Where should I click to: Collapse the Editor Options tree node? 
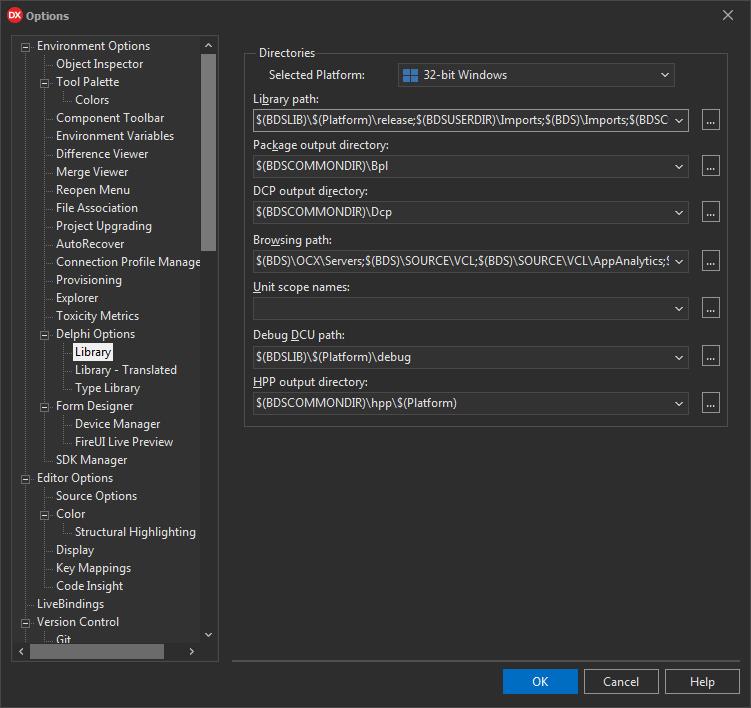pyautogui.click(x=25, y=479)
